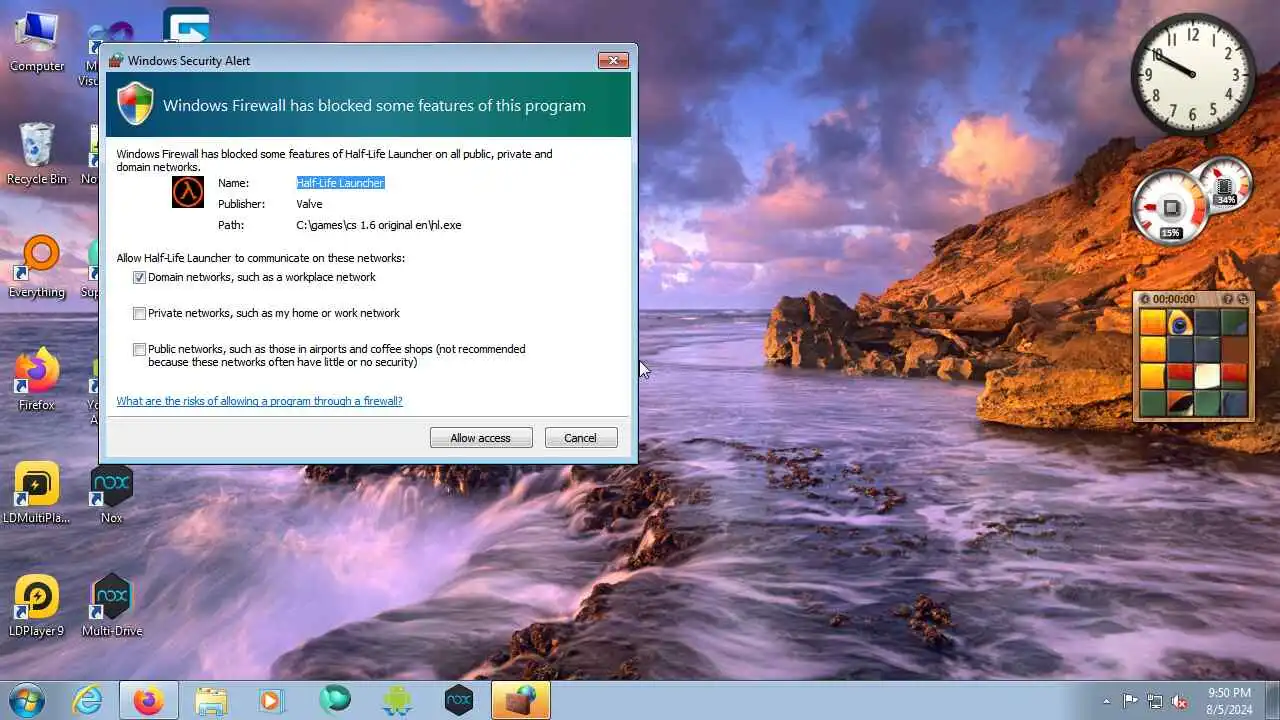Open the LDMultiPlayer desktop shortcut
The width and height of the screenshot is (1280, 720).
(37, 492)
